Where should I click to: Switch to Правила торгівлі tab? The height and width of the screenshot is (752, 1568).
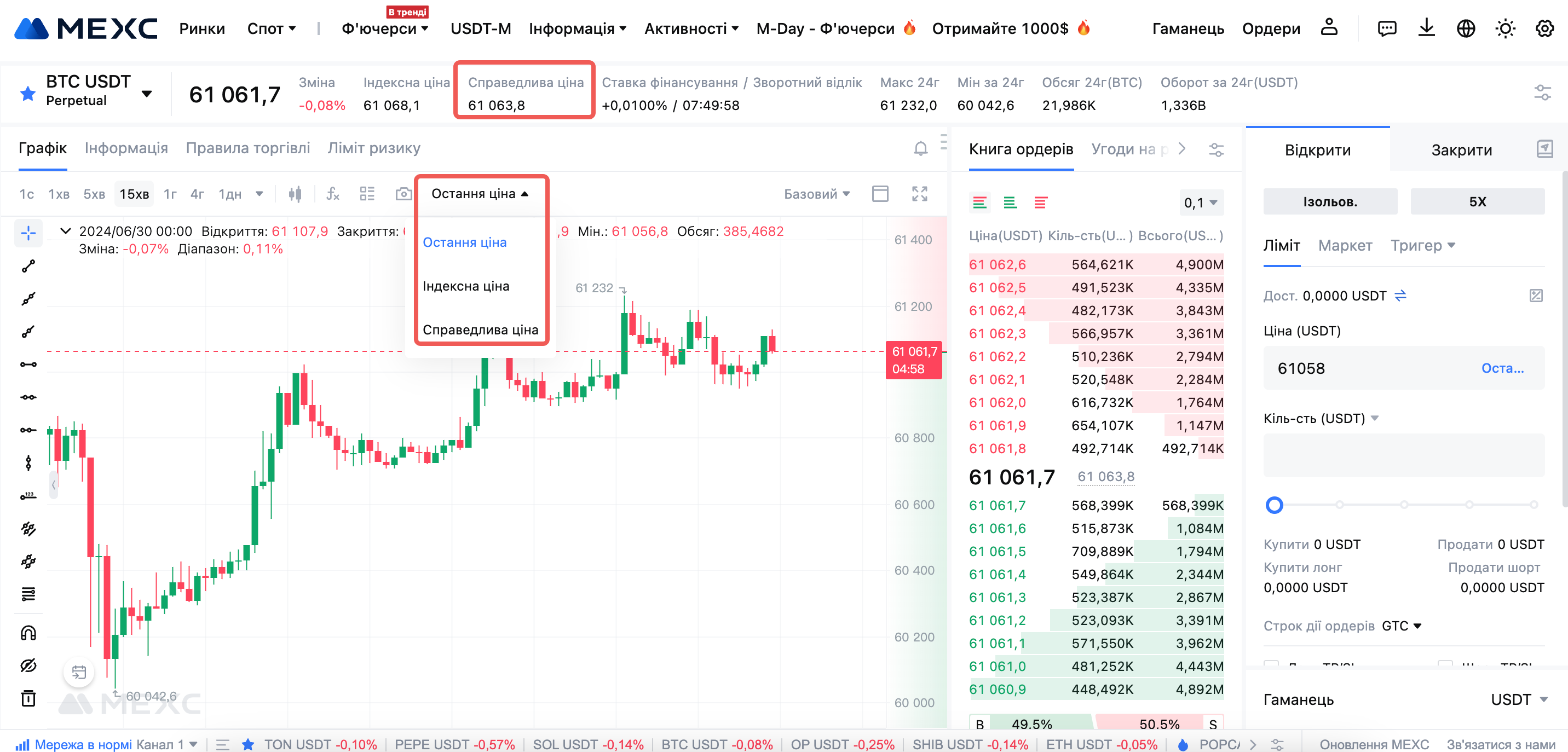pyautogui.click(x=248, y=148)
